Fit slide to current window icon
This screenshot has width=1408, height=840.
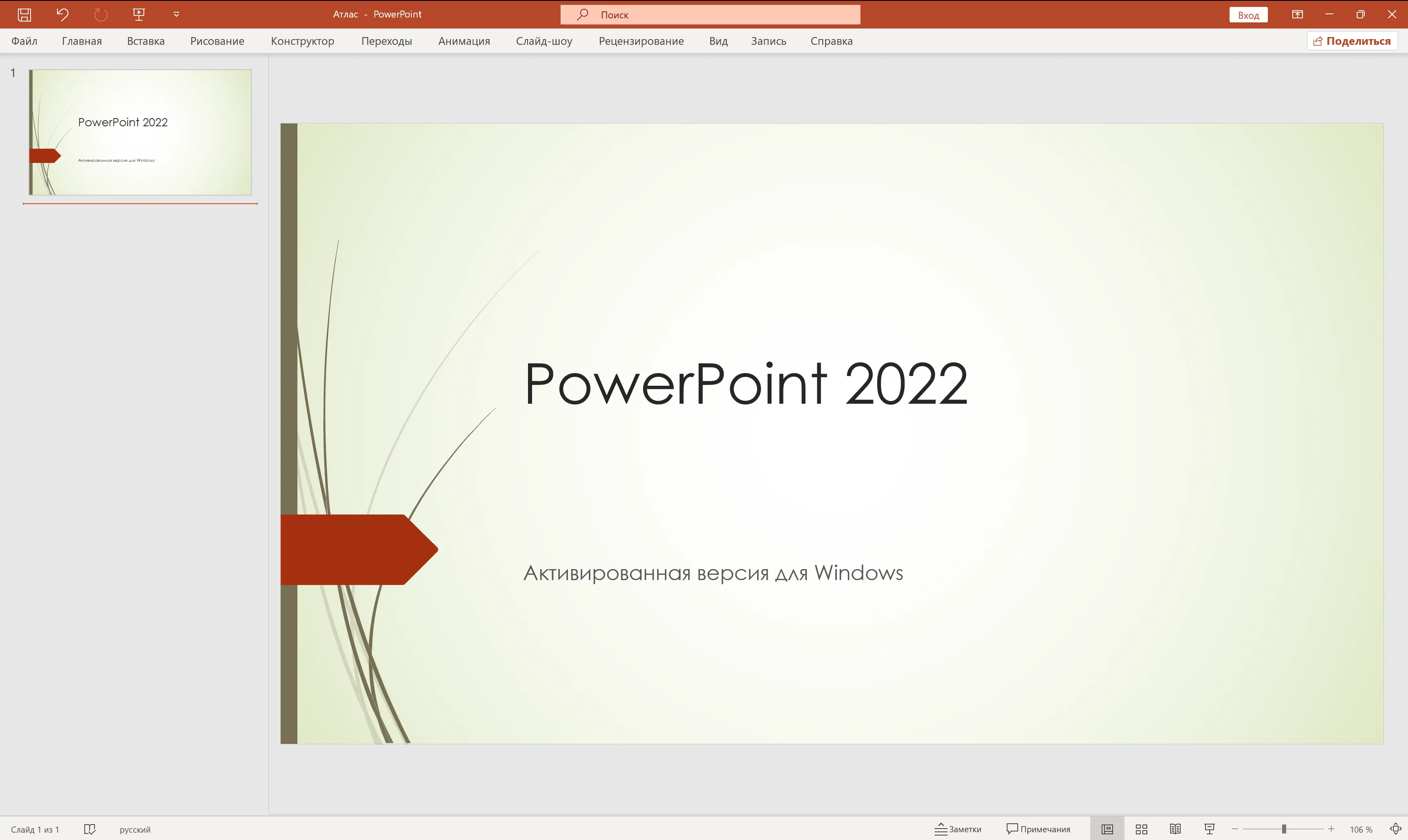[x=1395, y=829]
